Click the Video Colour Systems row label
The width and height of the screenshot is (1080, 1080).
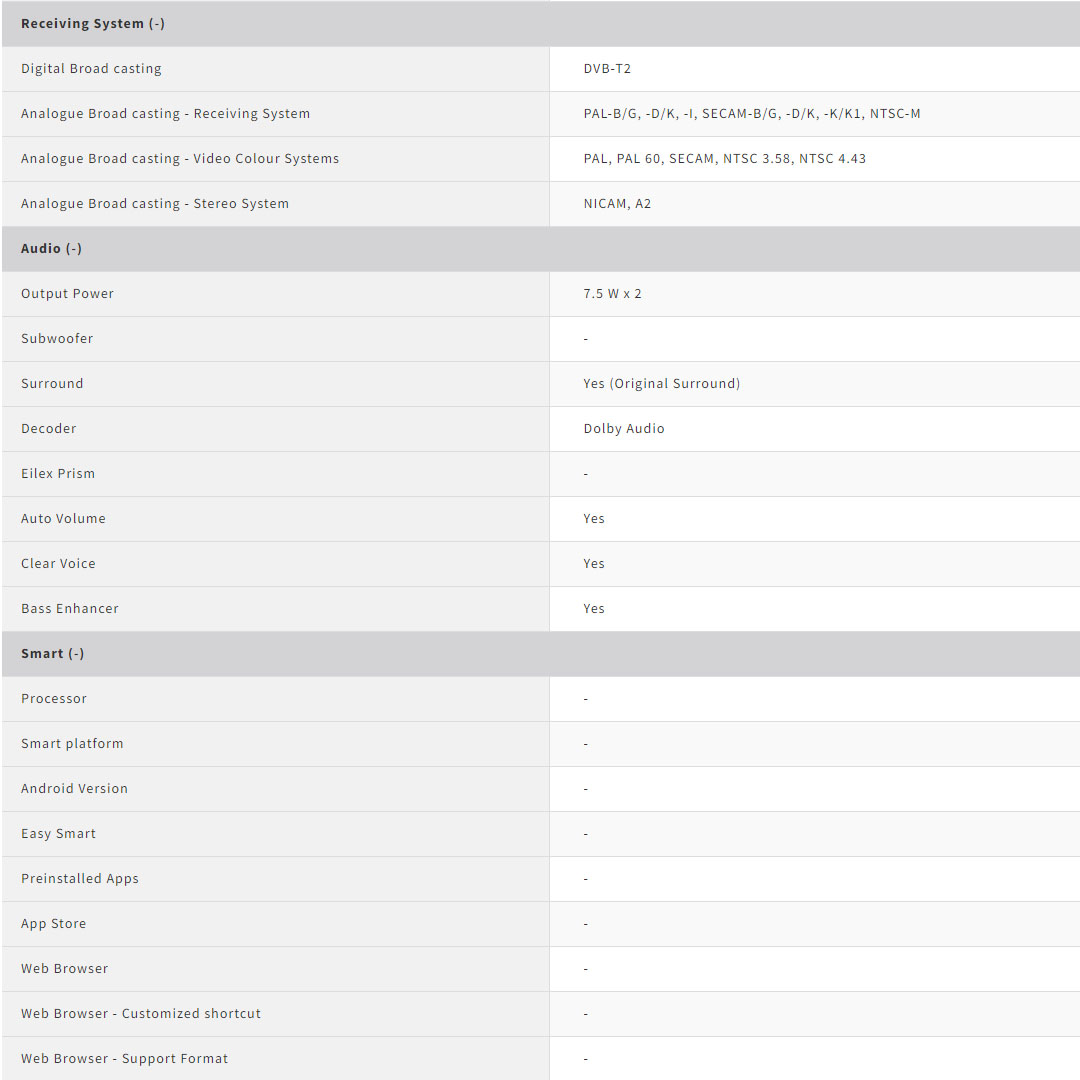click(x=180, y=159)
